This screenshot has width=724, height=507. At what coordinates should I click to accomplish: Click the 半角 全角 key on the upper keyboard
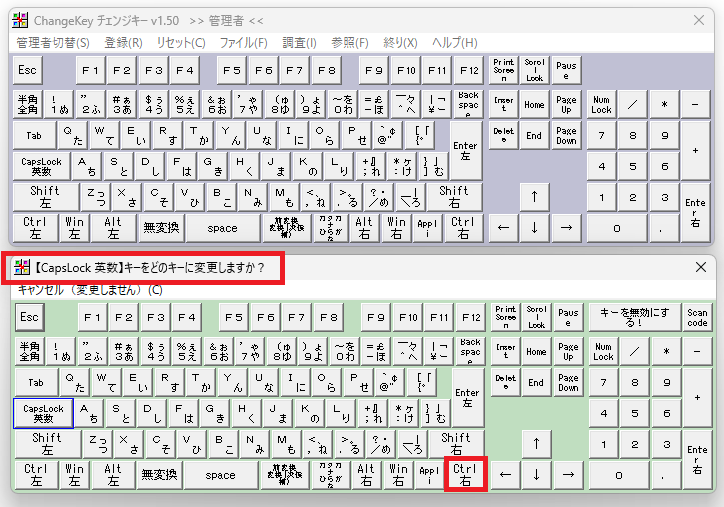coord(28,104)
